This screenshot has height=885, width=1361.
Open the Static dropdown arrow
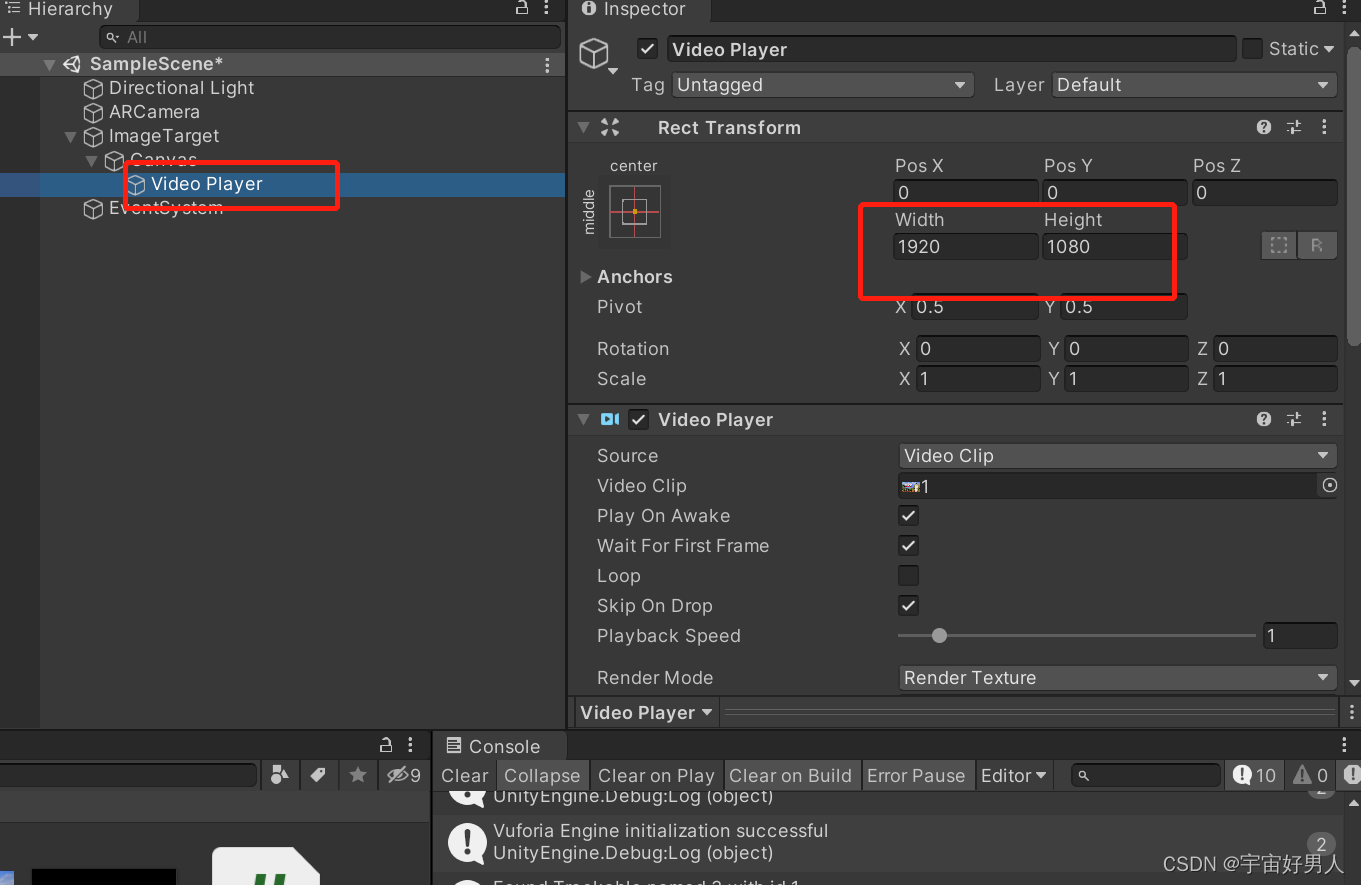pos(1329,49)
